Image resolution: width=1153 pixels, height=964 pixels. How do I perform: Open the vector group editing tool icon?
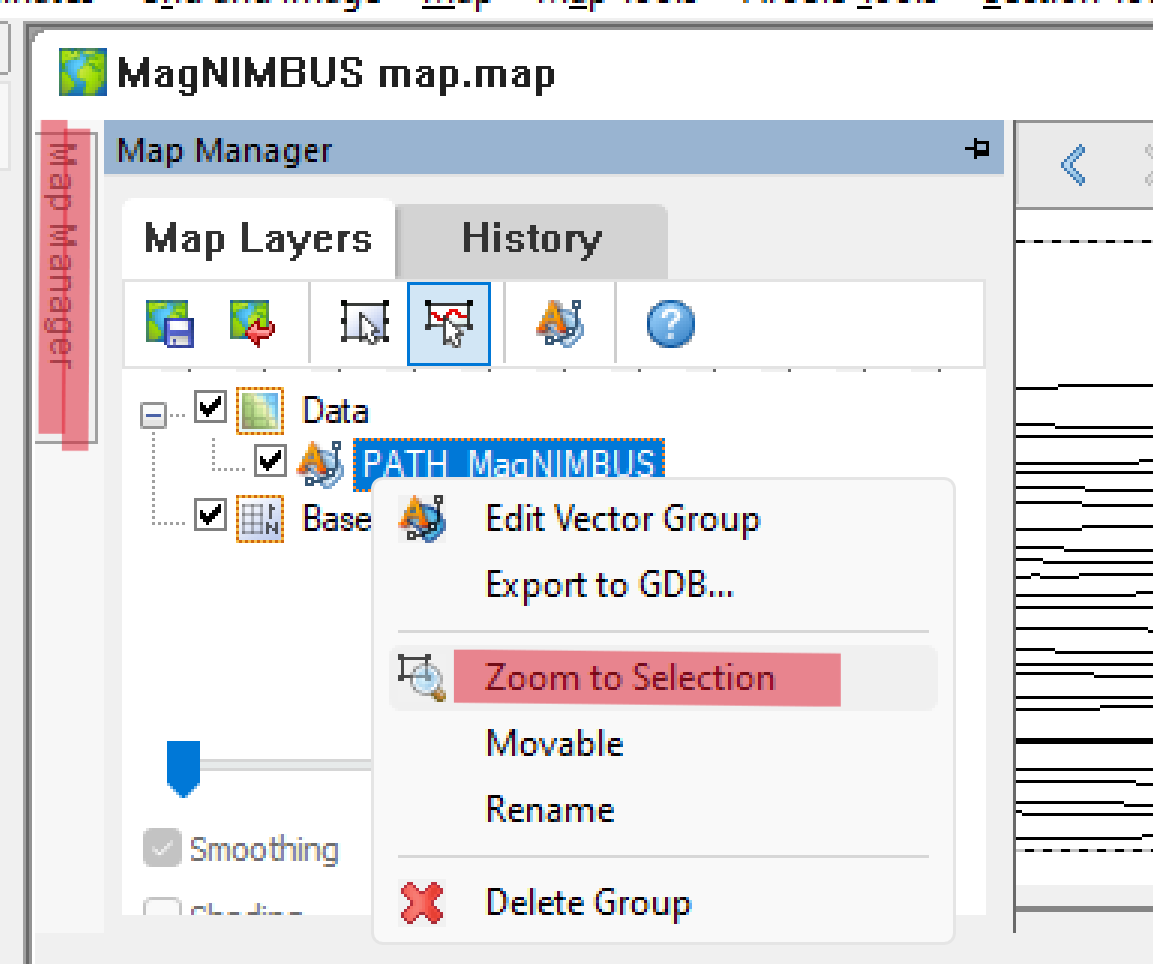click(x=560, y=323)
